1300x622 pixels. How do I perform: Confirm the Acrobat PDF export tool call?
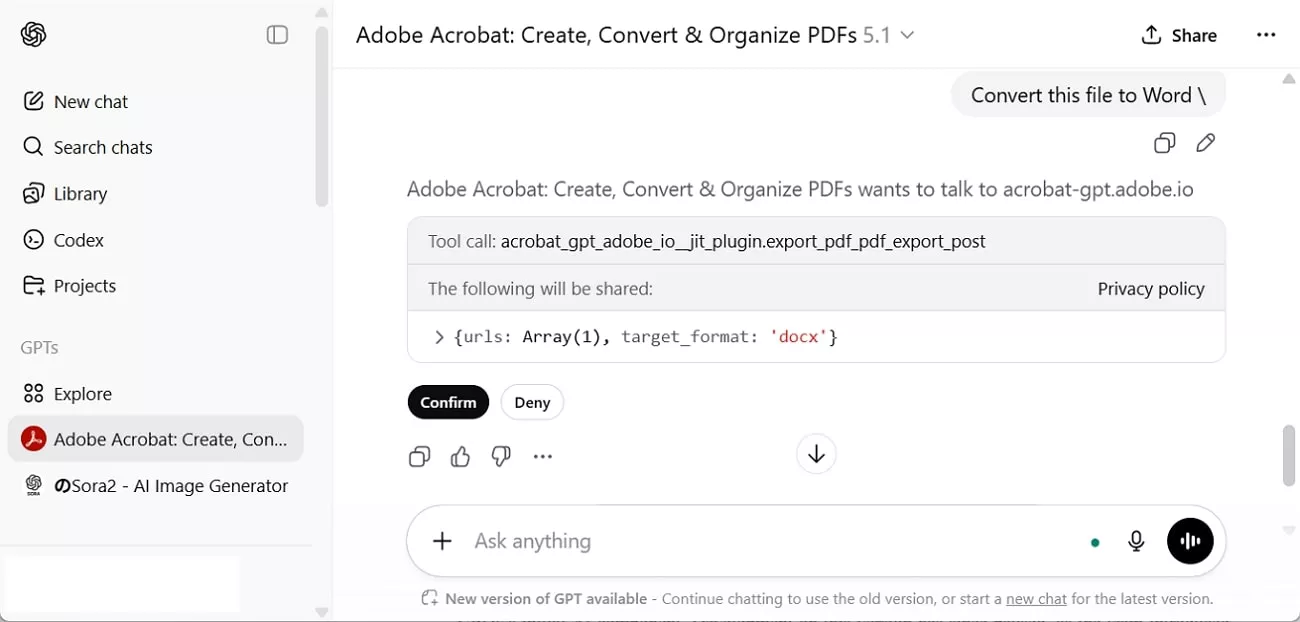[x=448, y=402]
